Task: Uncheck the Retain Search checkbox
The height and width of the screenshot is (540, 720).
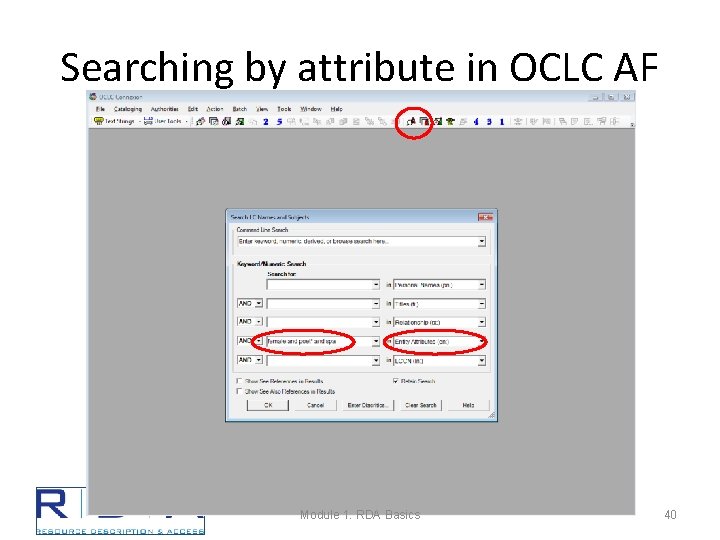Action: pyautogui.click(x=395, y=381)
